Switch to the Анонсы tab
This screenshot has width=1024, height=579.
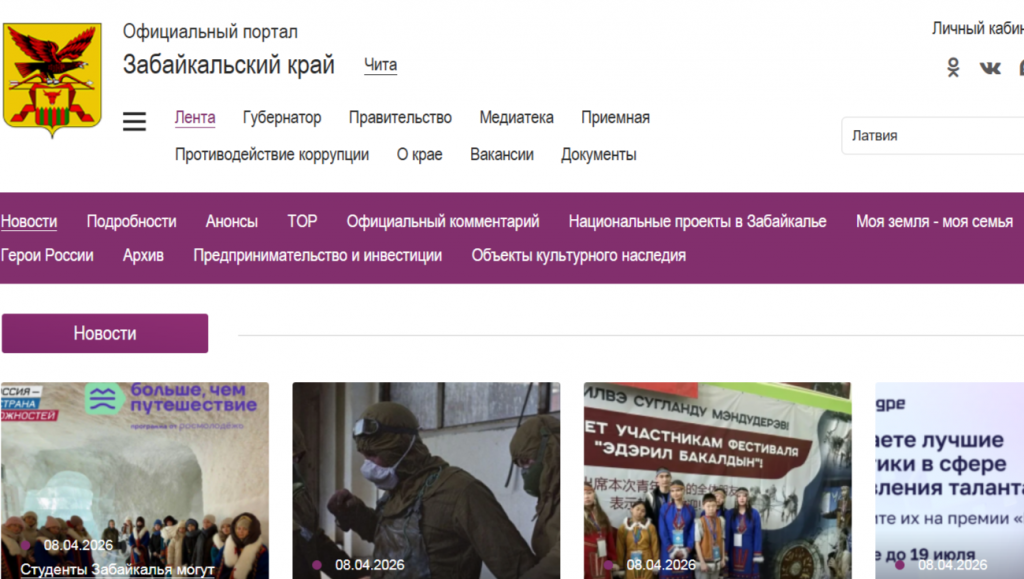tap(232, 222)
